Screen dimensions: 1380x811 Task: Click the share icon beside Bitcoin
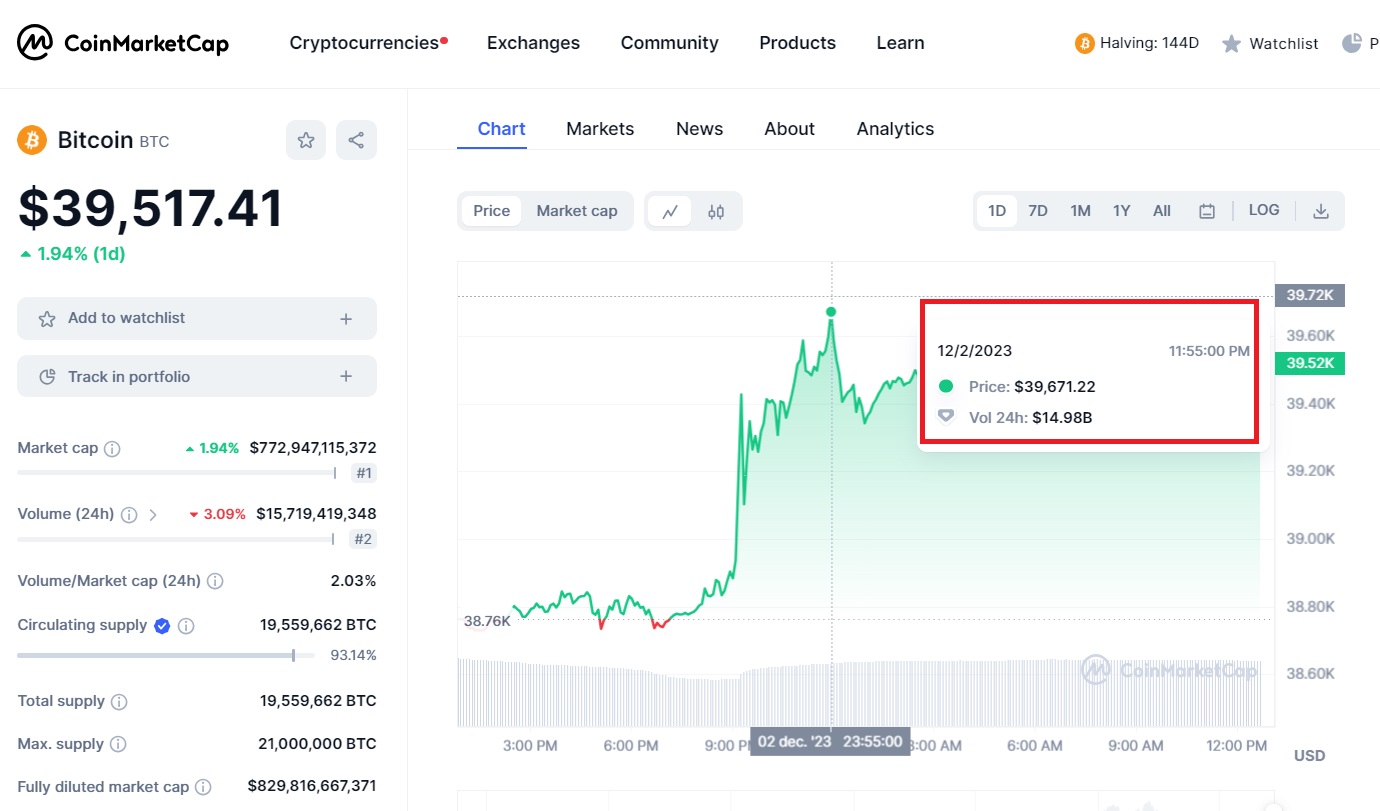[x=356, y=140]
